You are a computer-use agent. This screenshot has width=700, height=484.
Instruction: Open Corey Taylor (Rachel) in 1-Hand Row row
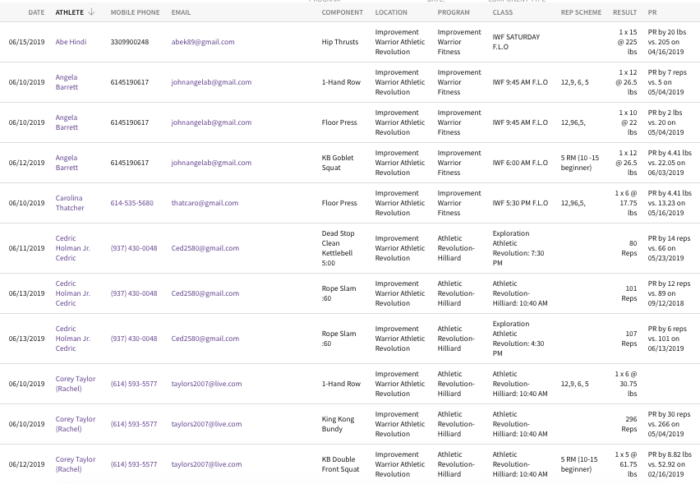(x=75, y=384)
